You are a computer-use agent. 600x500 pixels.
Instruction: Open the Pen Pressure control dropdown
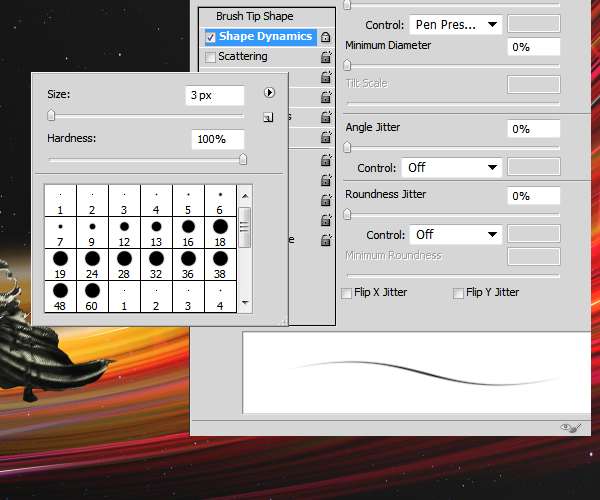click(x=455, y=25)
